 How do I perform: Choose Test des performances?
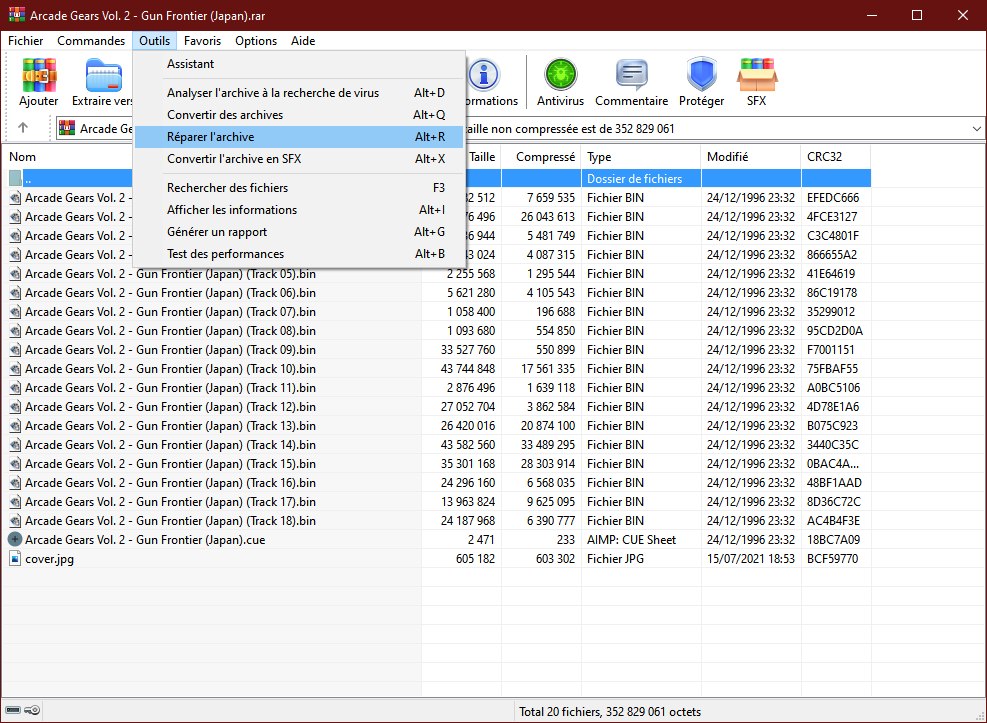click(299, 254)
